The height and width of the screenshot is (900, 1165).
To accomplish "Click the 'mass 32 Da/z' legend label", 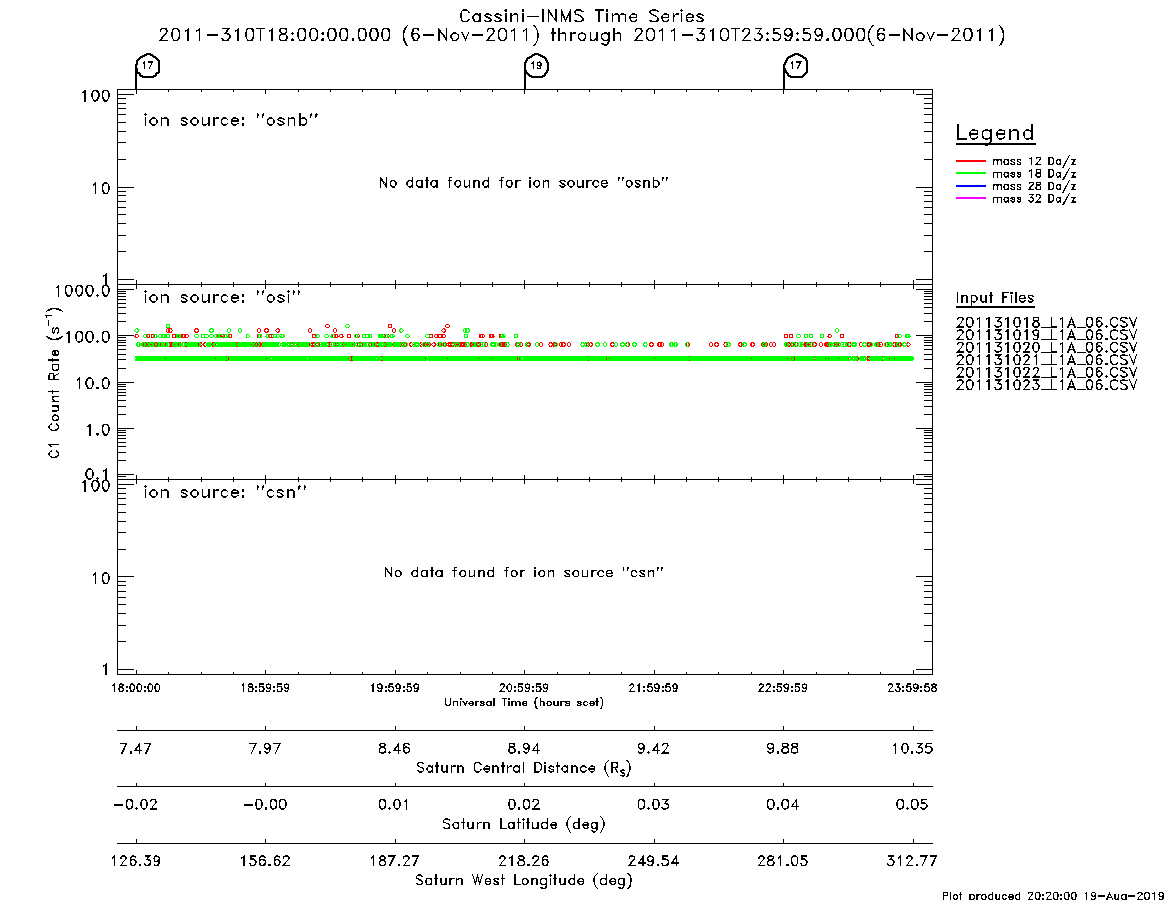I will pos(1034,199).
